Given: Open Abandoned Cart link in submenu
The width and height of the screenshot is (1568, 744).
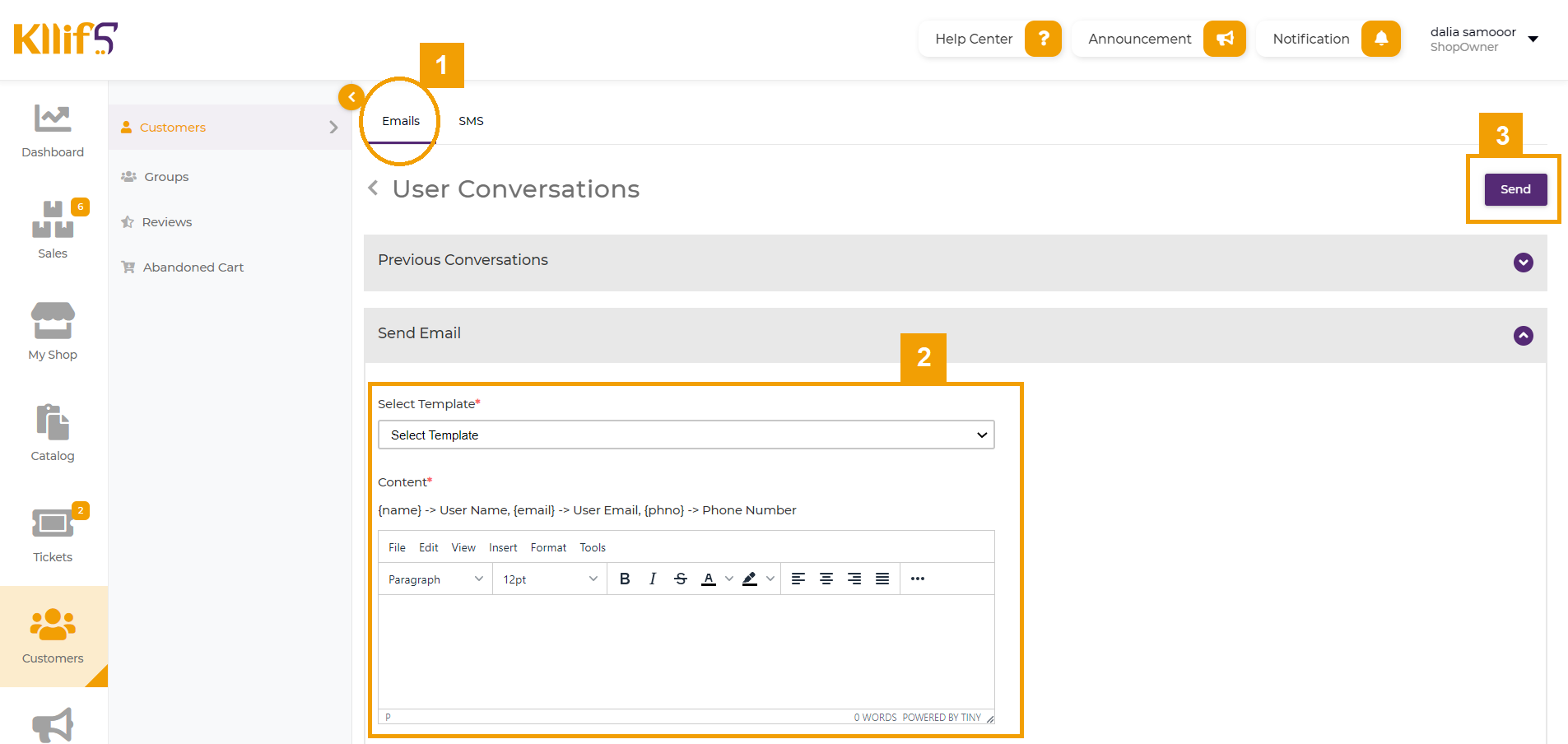Looking at the screenshot, I should tap(193, 267).
